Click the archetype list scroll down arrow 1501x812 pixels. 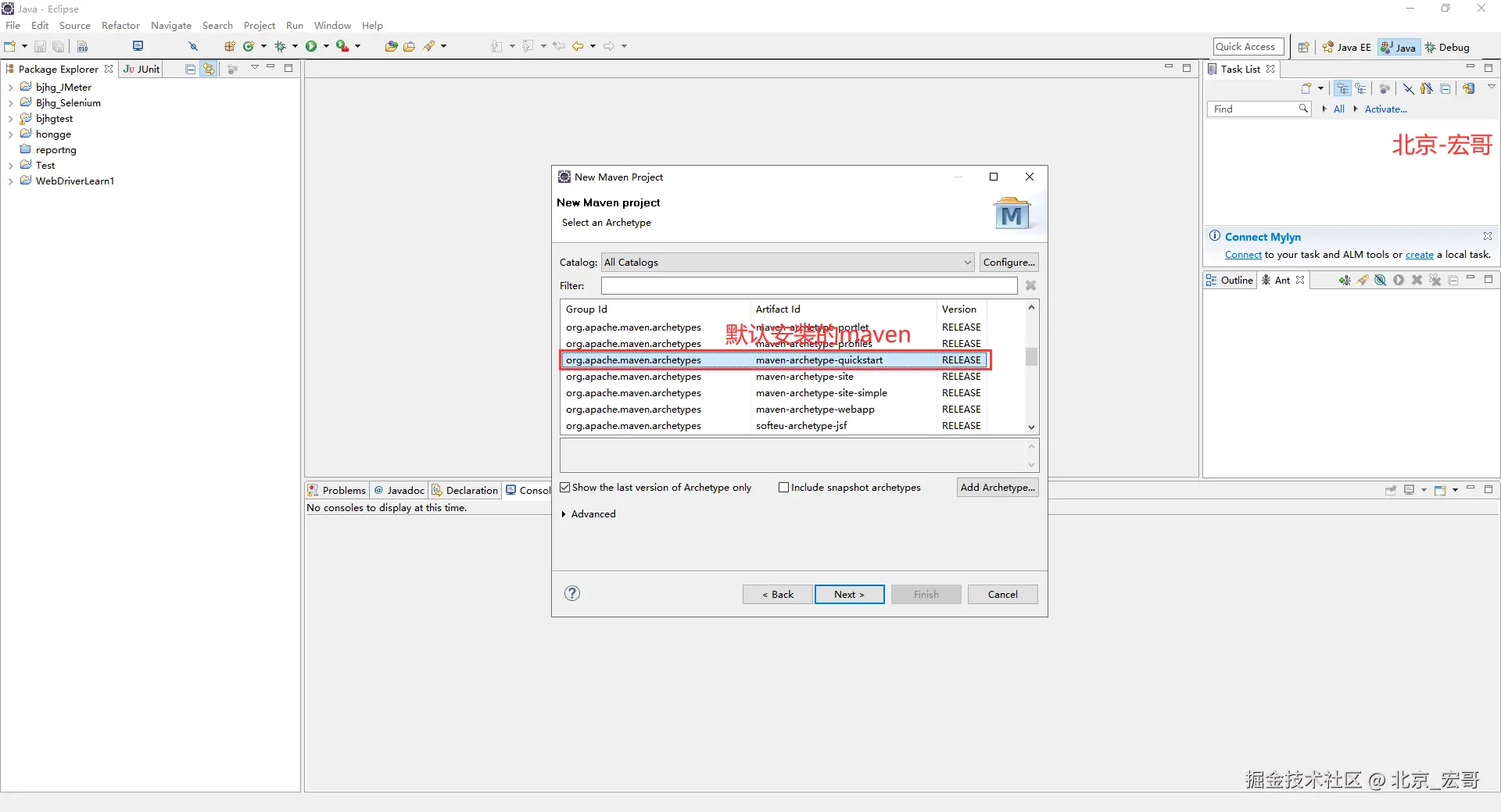(x=1031, y=427)
